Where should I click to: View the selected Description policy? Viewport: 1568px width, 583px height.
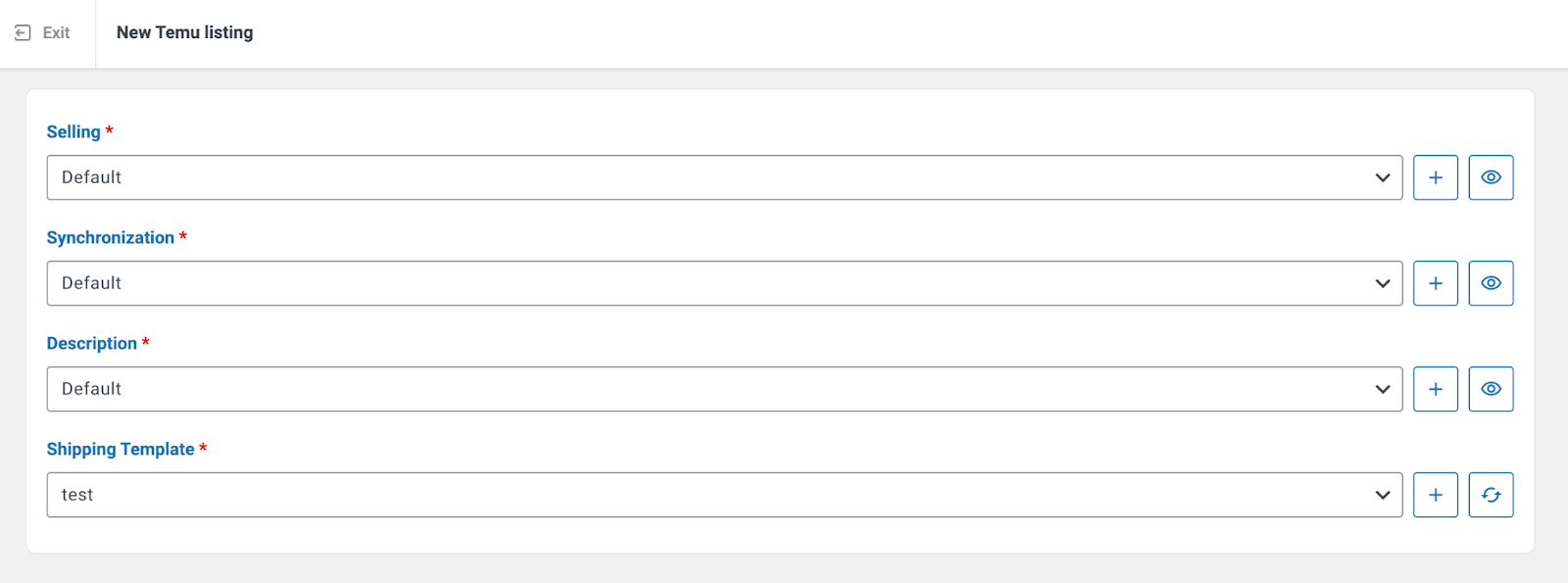1491,389
